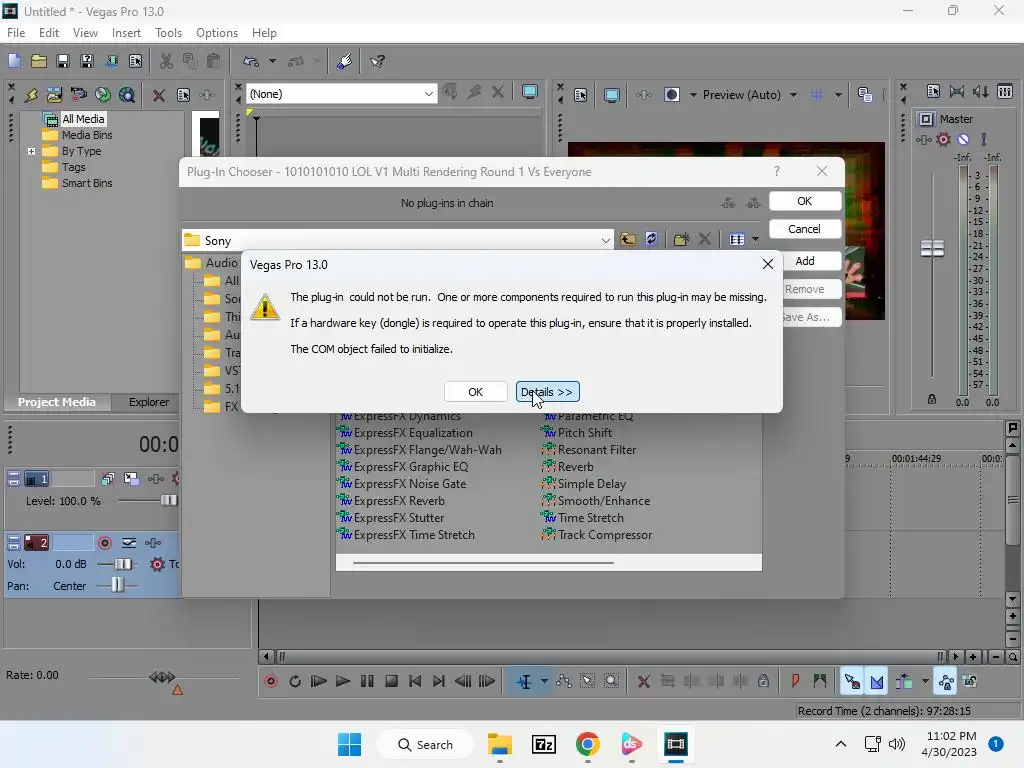Click the Stop button in transport bar
1024x768 pixels.
click(391, 682)
